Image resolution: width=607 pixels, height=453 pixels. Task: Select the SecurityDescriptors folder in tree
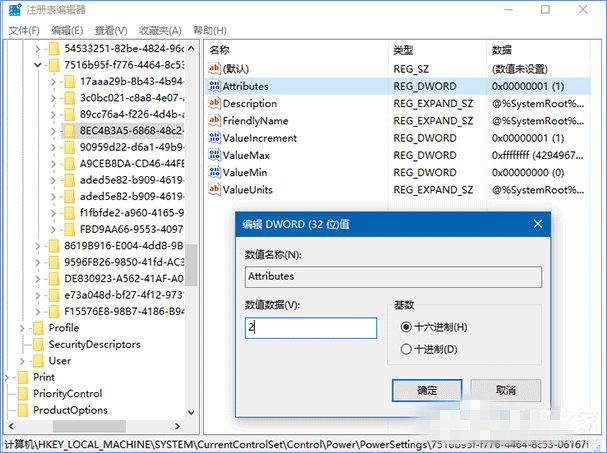click(x=88, y=344)
